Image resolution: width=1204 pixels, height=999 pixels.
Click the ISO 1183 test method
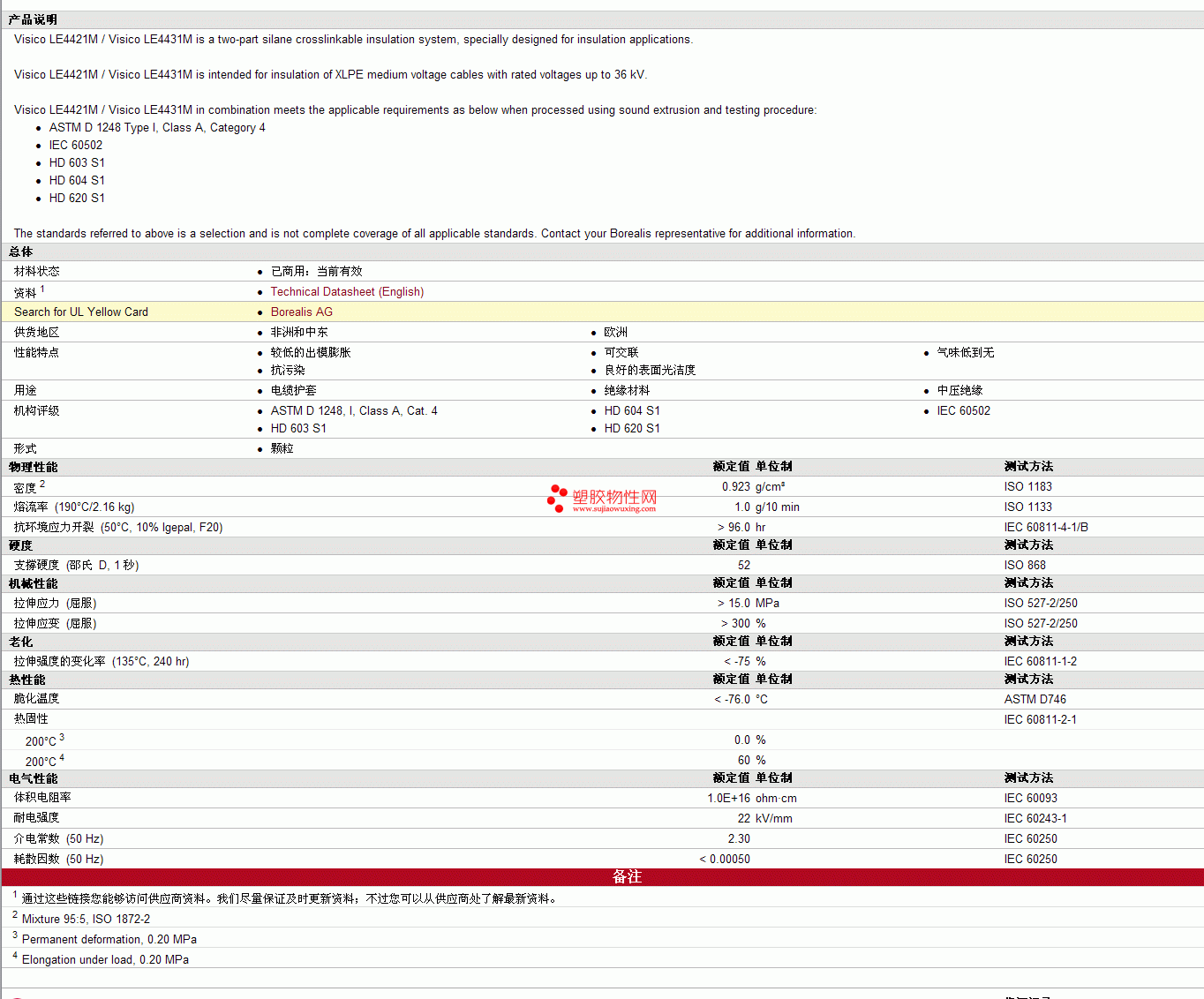click(x=1028, y=487)
